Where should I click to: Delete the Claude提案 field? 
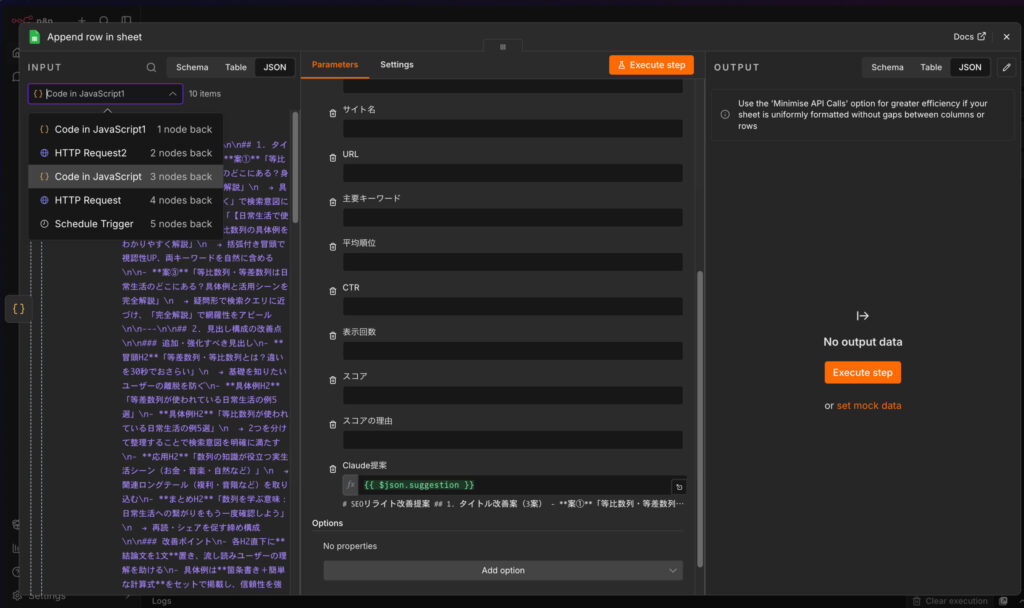point(332,469)
